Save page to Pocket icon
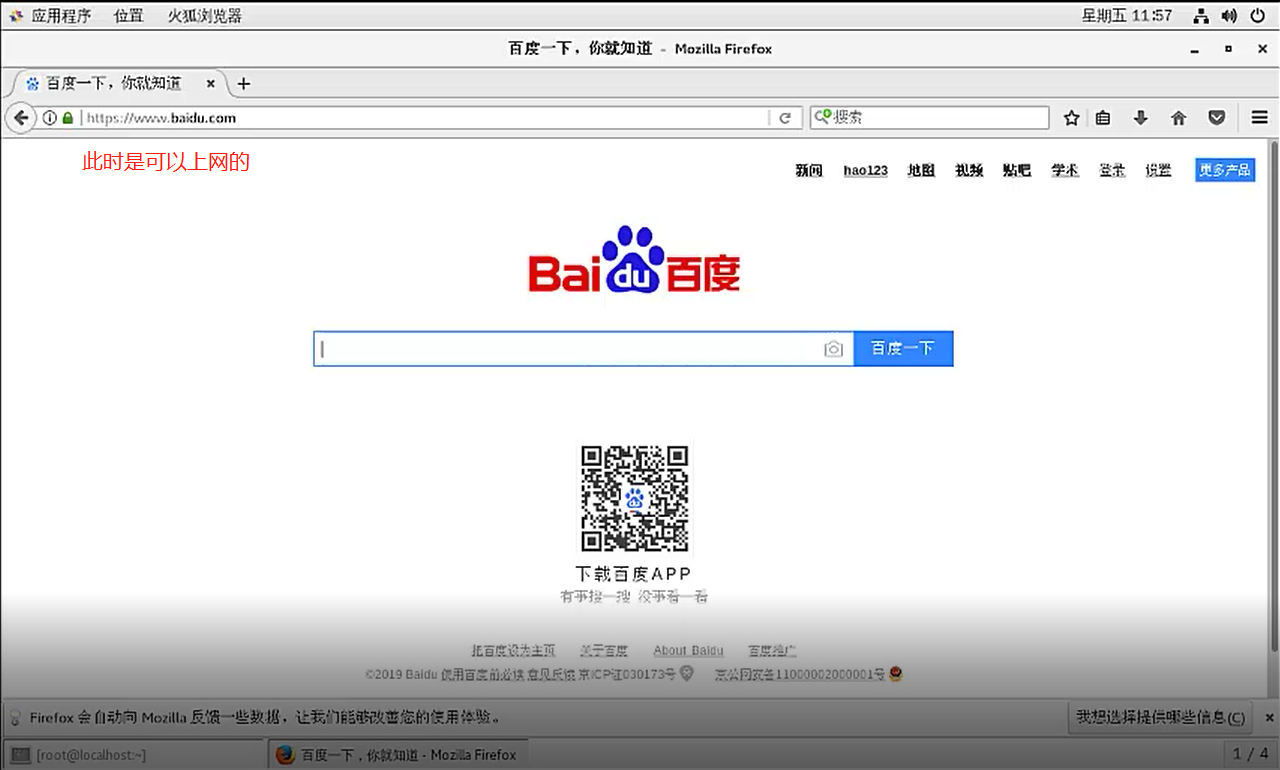Screen dimensions: 1280x770 tap(1216, 117)
